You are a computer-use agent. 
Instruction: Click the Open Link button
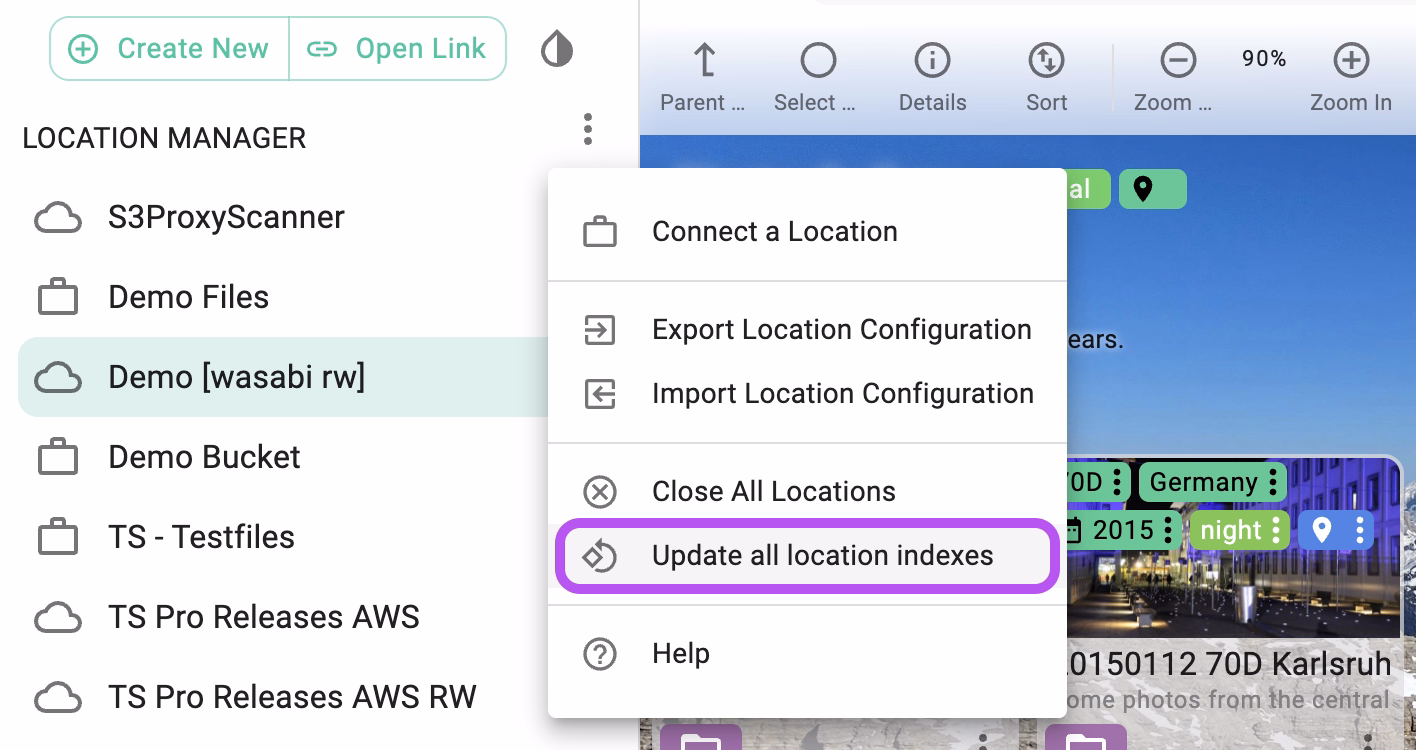coord(397,48)
